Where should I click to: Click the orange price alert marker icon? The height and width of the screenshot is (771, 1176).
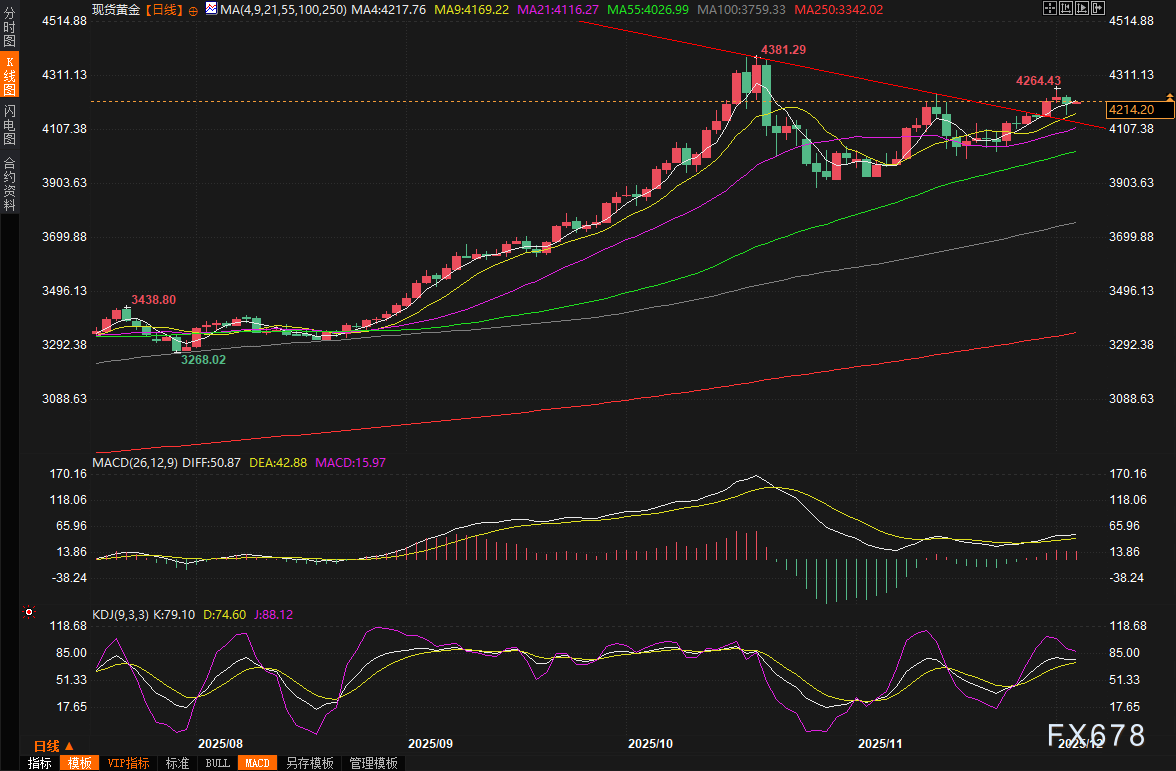point(1168,95)
